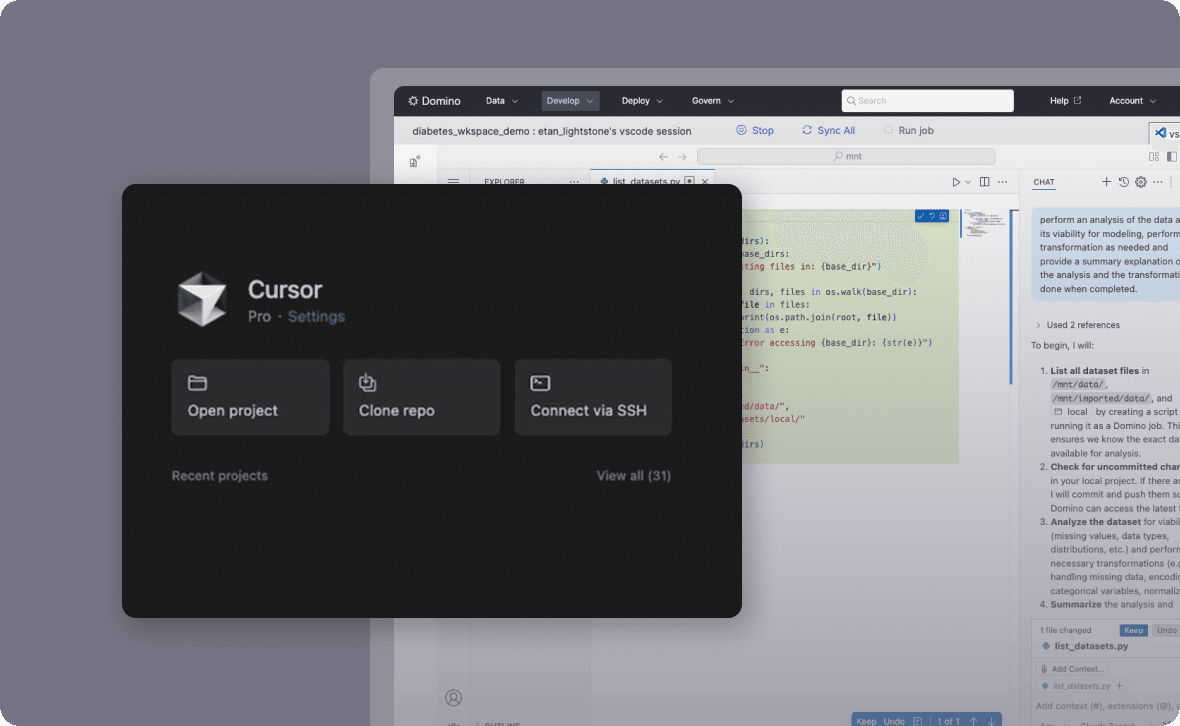Click View all (31) recent projects
The width and height of the screenshot is (1180, 726).
(x=633, y=476)
